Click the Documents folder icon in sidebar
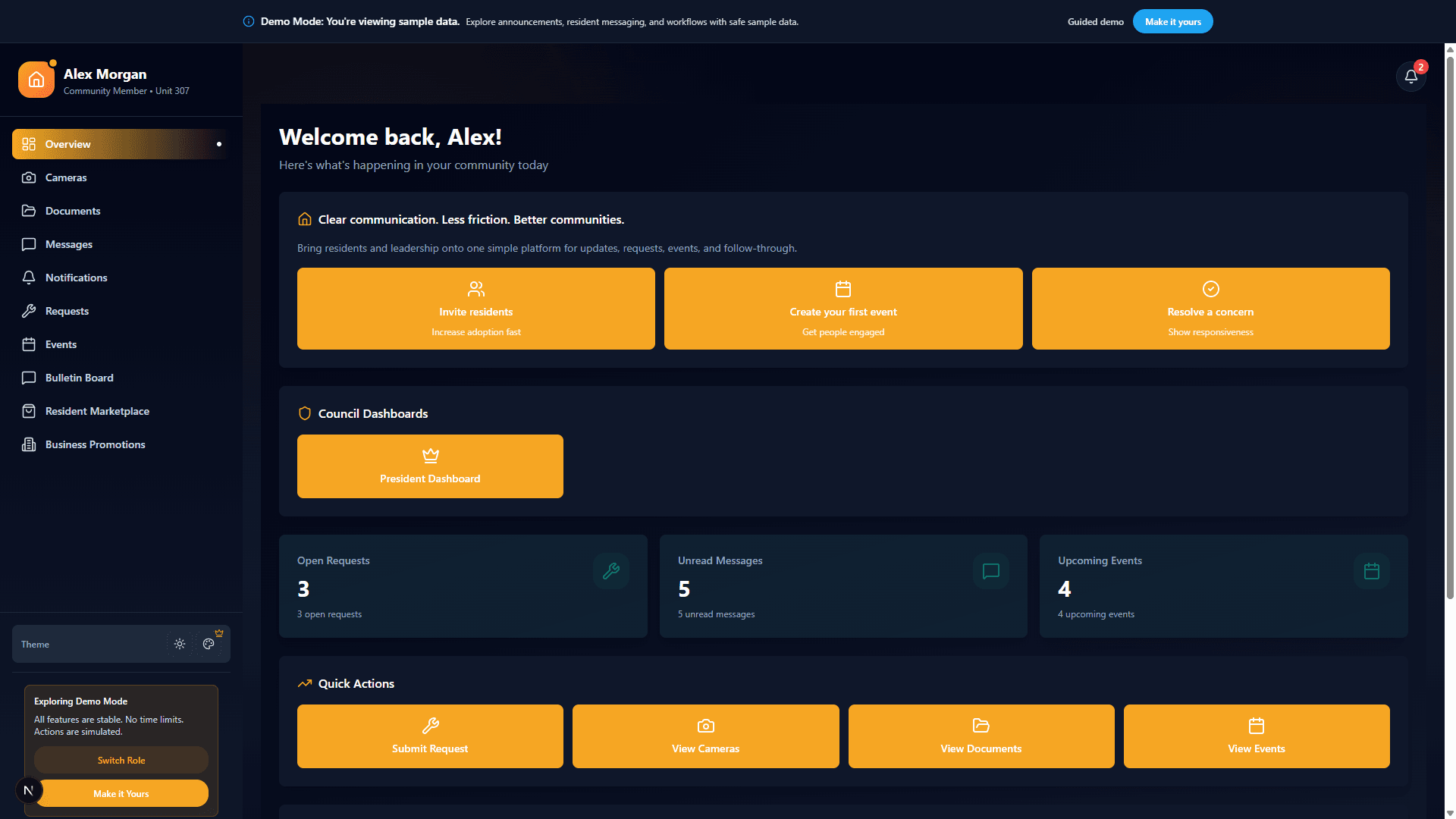Image resolution: width=1456 pixels, height=819 pixels. (29, 211)
